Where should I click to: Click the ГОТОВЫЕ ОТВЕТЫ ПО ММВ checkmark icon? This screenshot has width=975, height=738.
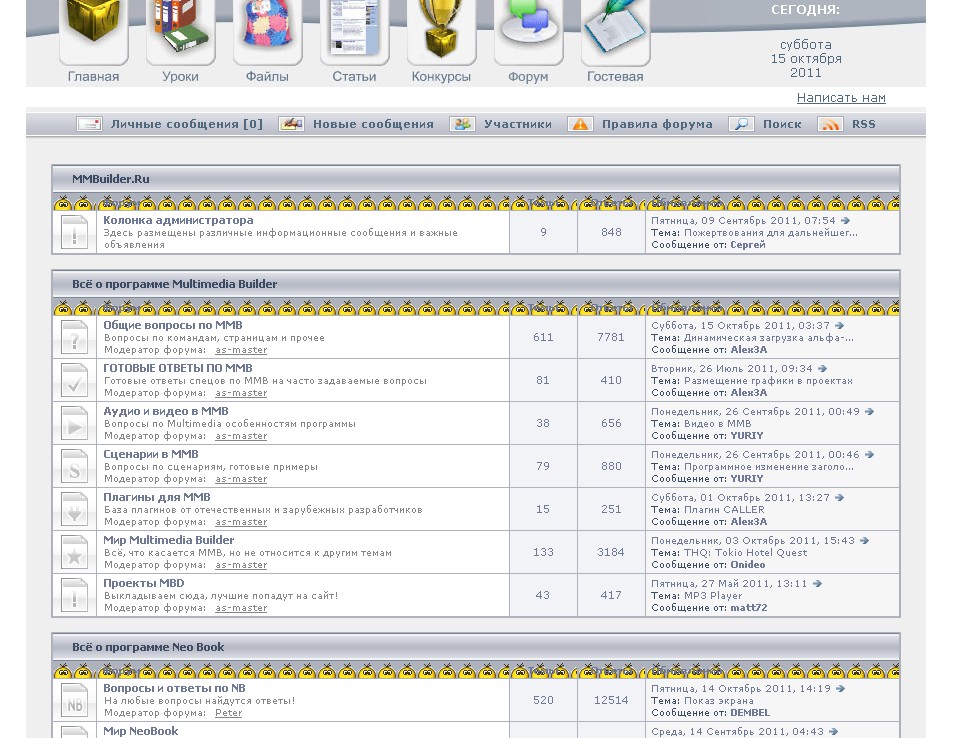pyautogui.click(x=75, y=381)
